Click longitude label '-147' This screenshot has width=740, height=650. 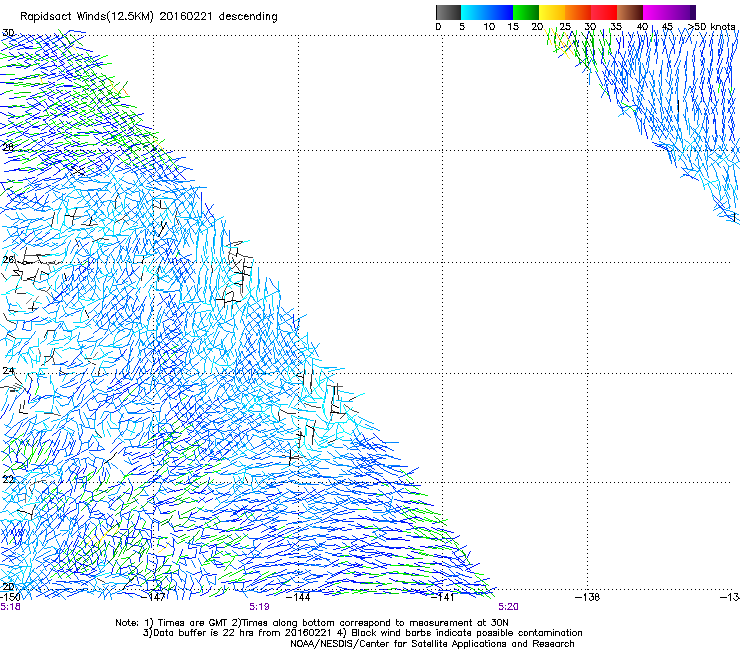tap(154, 597)
